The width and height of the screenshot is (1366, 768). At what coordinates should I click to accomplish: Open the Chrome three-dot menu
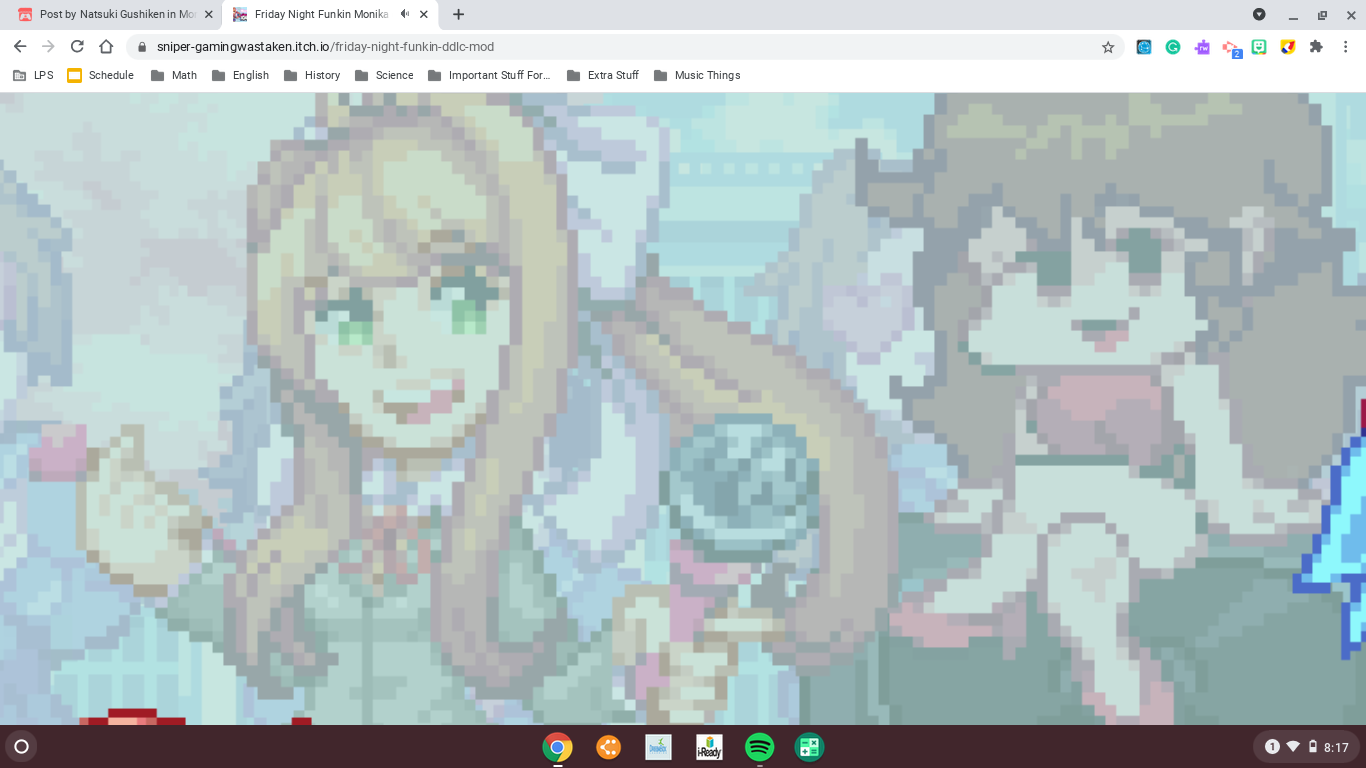(x=1346, y=47)
